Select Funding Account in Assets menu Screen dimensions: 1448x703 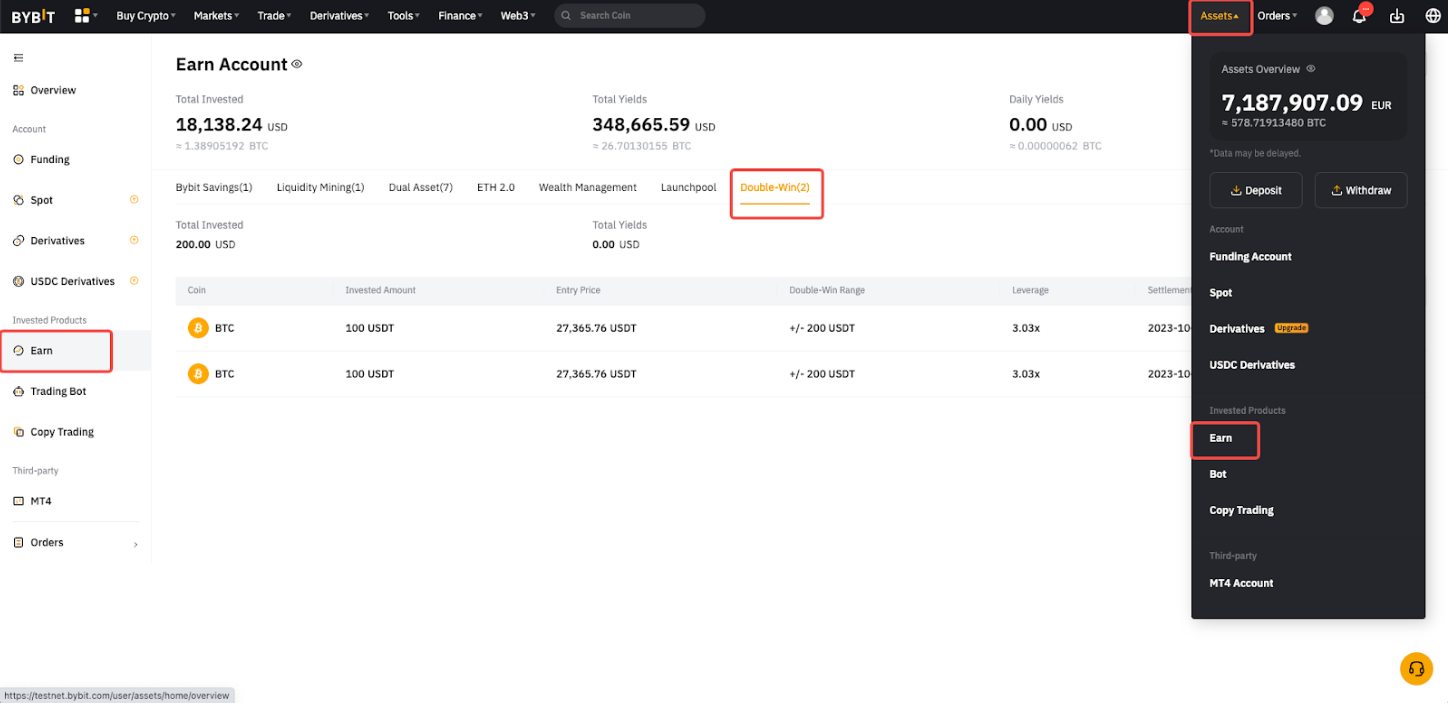pos(1250,257)
